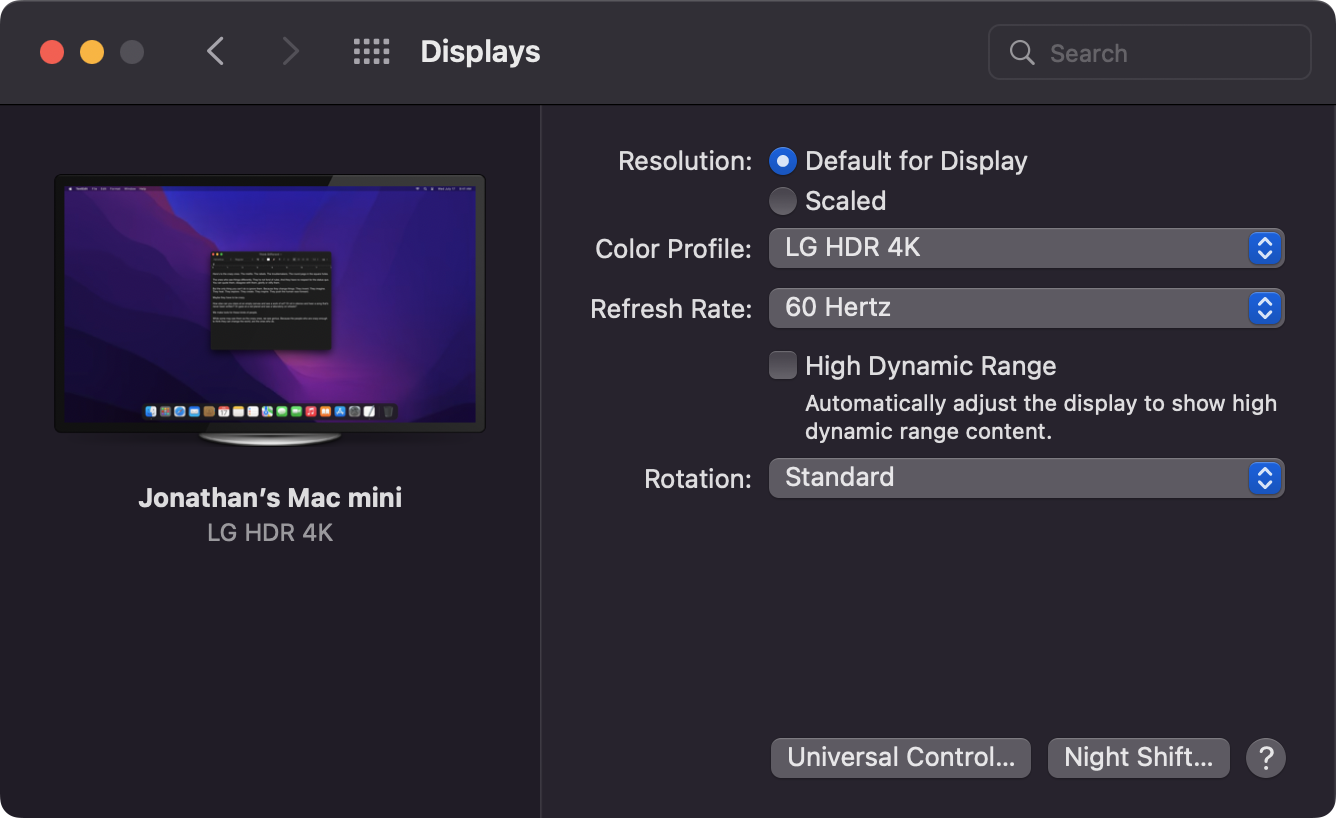Open help with the question mark button
This screenshot has height=818, width=1336.
1265,757
